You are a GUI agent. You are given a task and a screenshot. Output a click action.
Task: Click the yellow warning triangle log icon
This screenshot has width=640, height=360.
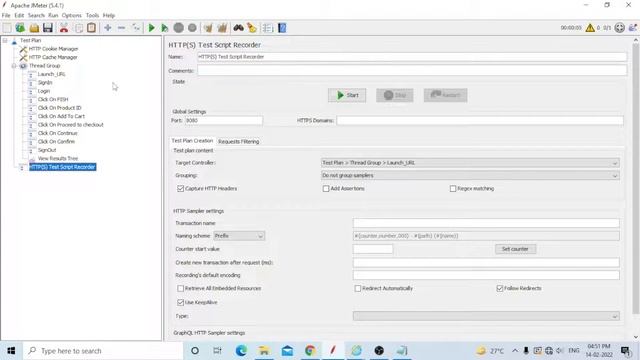coord(590,28)
